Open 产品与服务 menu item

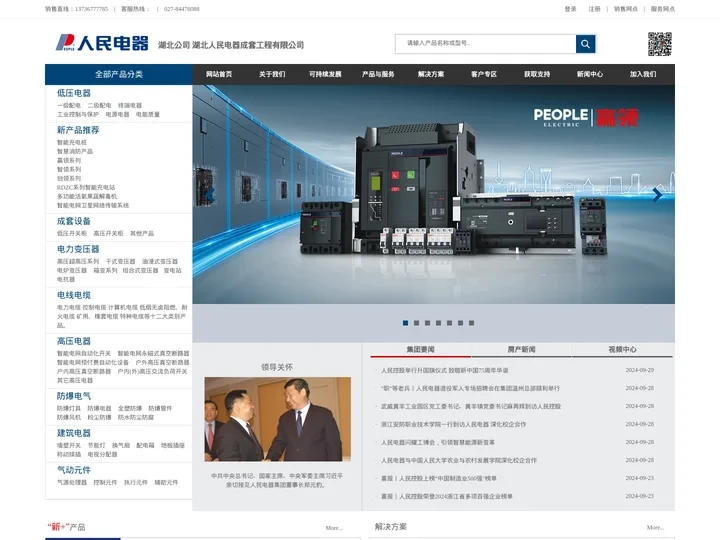[x=378, y=74]
